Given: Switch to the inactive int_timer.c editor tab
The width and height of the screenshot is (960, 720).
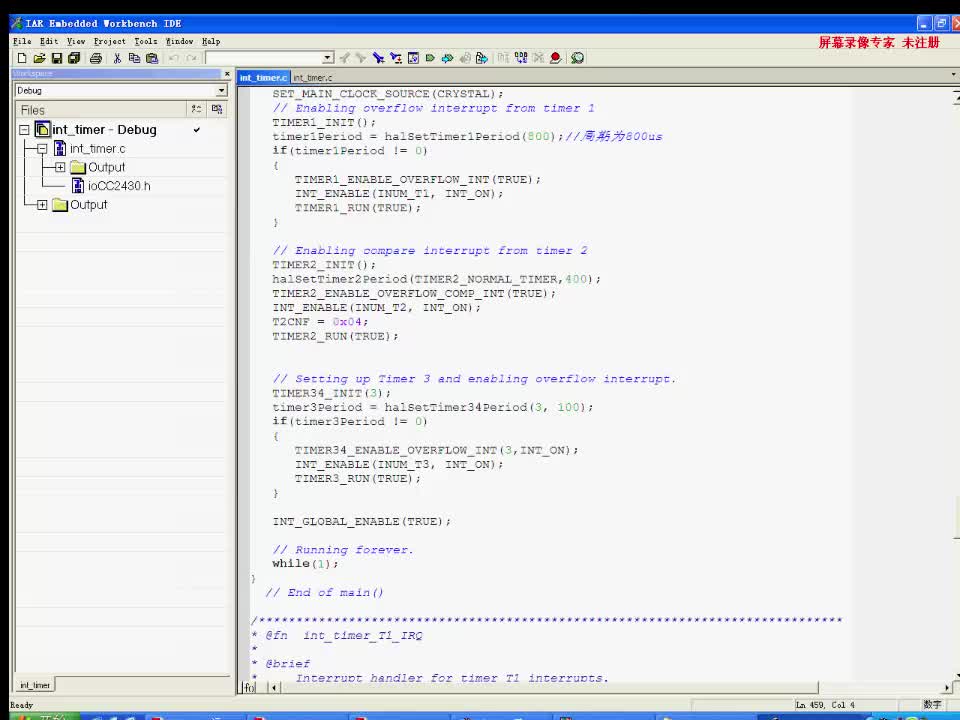Looking at the screenshot, I should [312, 78].
